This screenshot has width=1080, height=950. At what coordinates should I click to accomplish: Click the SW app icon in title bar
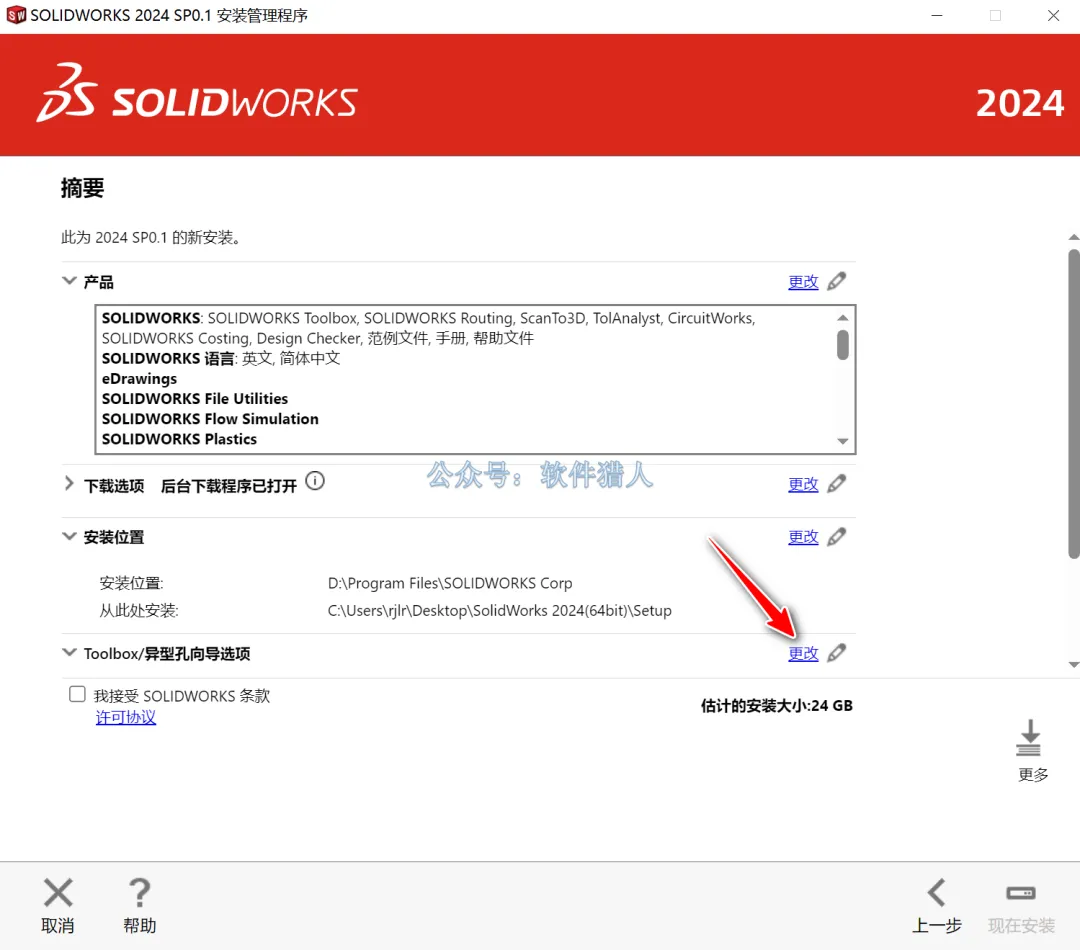(16, 15)
